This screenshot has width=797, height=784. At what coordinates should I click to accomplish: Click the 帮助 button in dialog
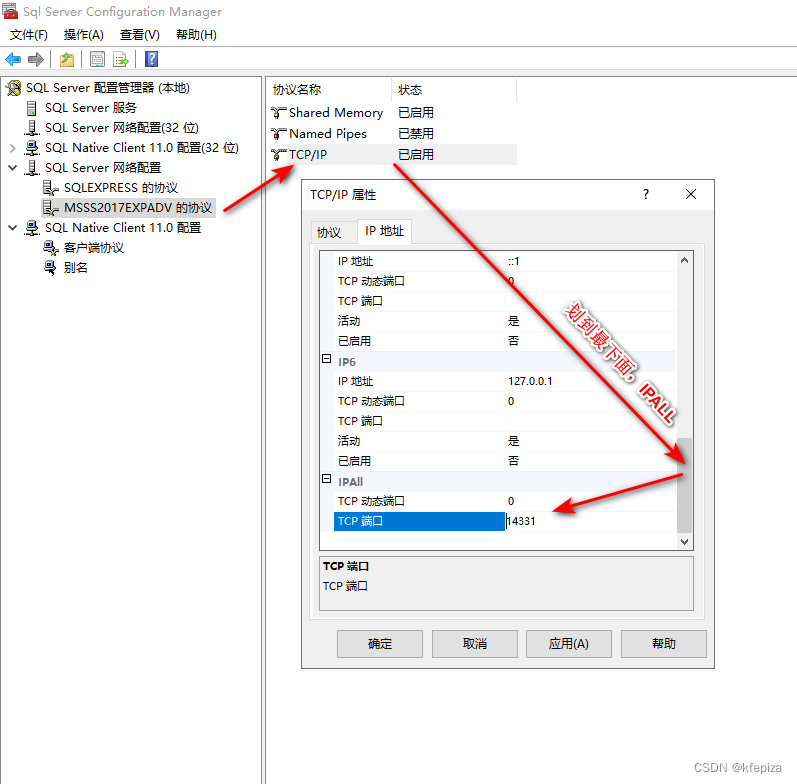(x=664, y=644)
